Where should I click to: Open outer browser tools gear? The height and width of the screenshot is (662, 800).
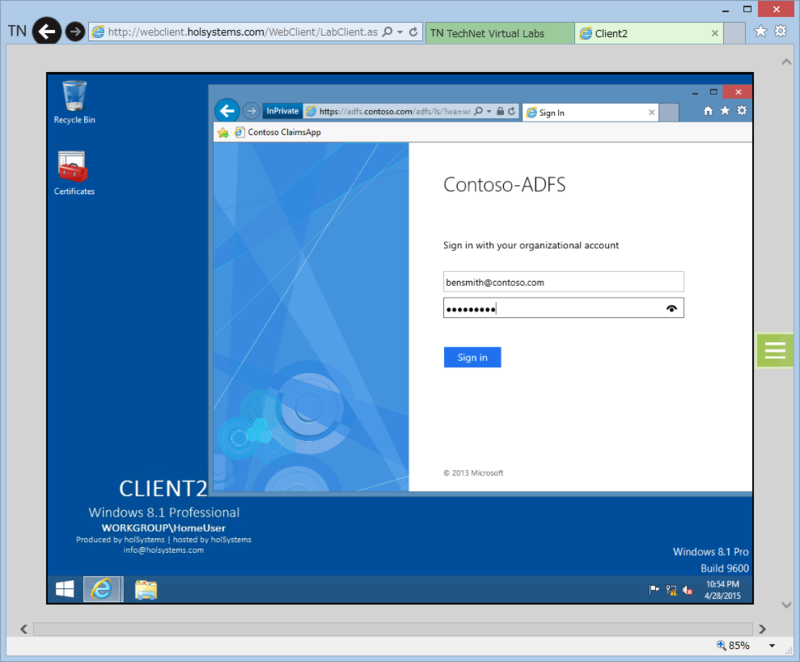point(781,31)
